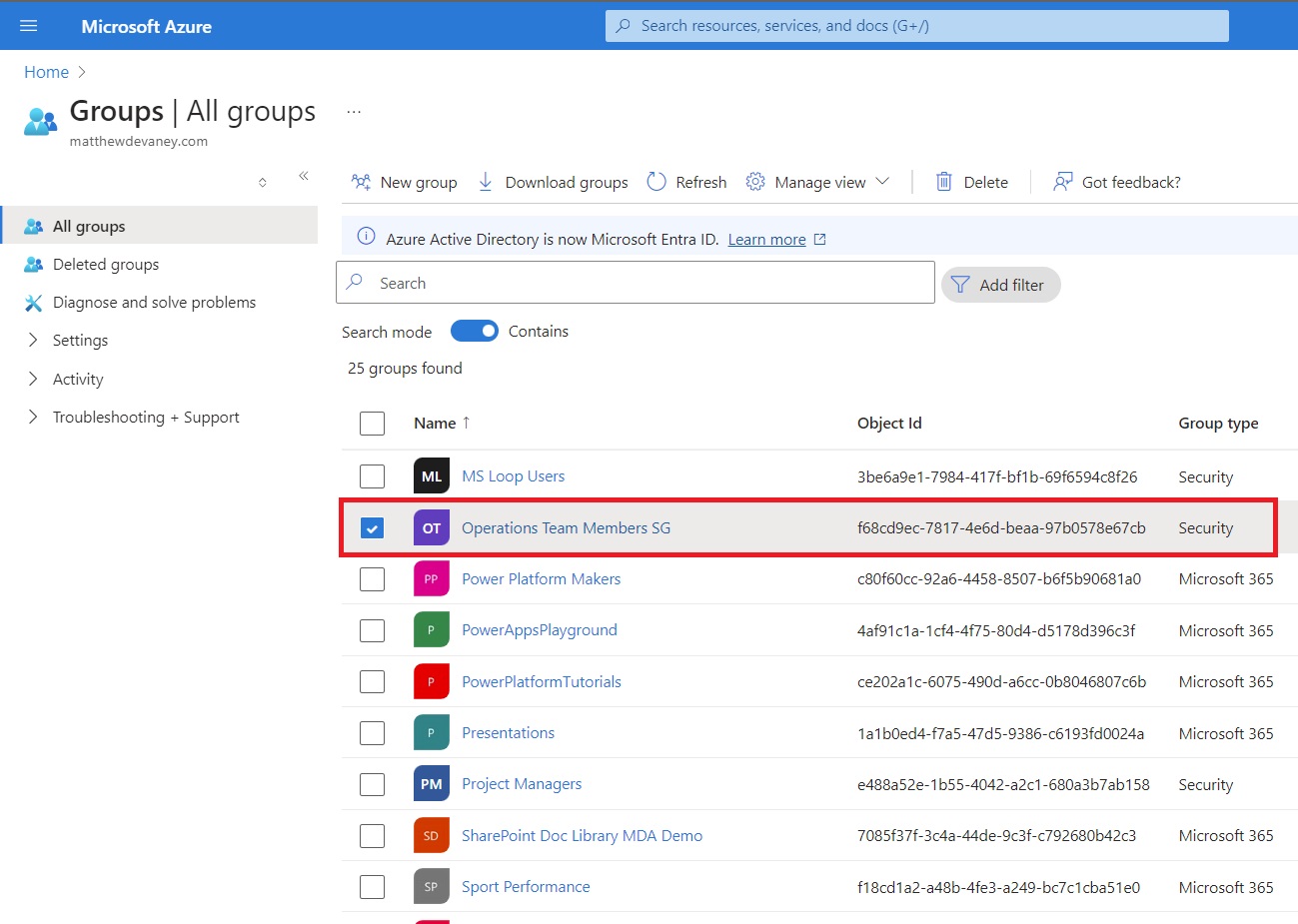Viewport: 1298px width, 924px height.
Task: Switch the Search mode Contains toggle
Action: click(x=475, y=331)
